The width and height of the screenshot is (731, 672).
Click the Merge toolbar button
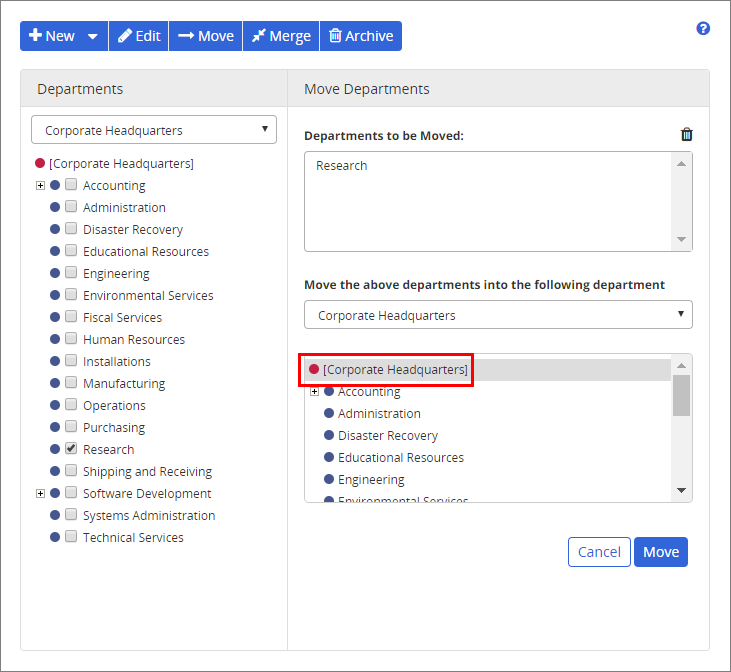(280, 36)
